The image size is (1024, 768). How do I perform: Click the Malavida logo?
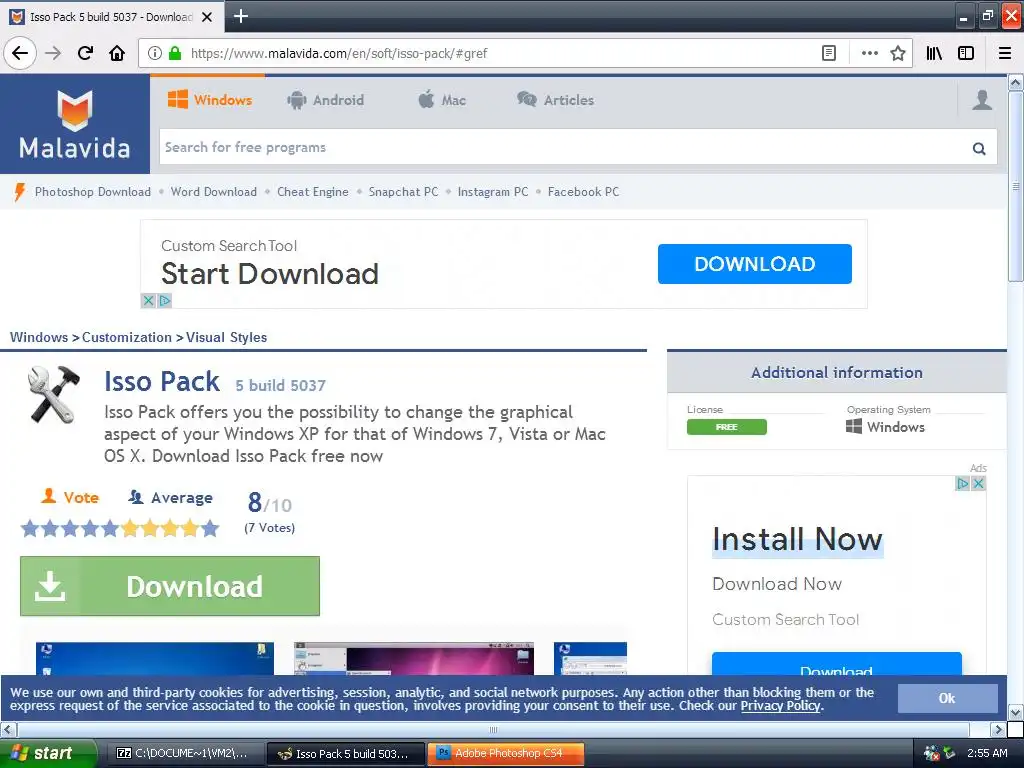(74, 124)
